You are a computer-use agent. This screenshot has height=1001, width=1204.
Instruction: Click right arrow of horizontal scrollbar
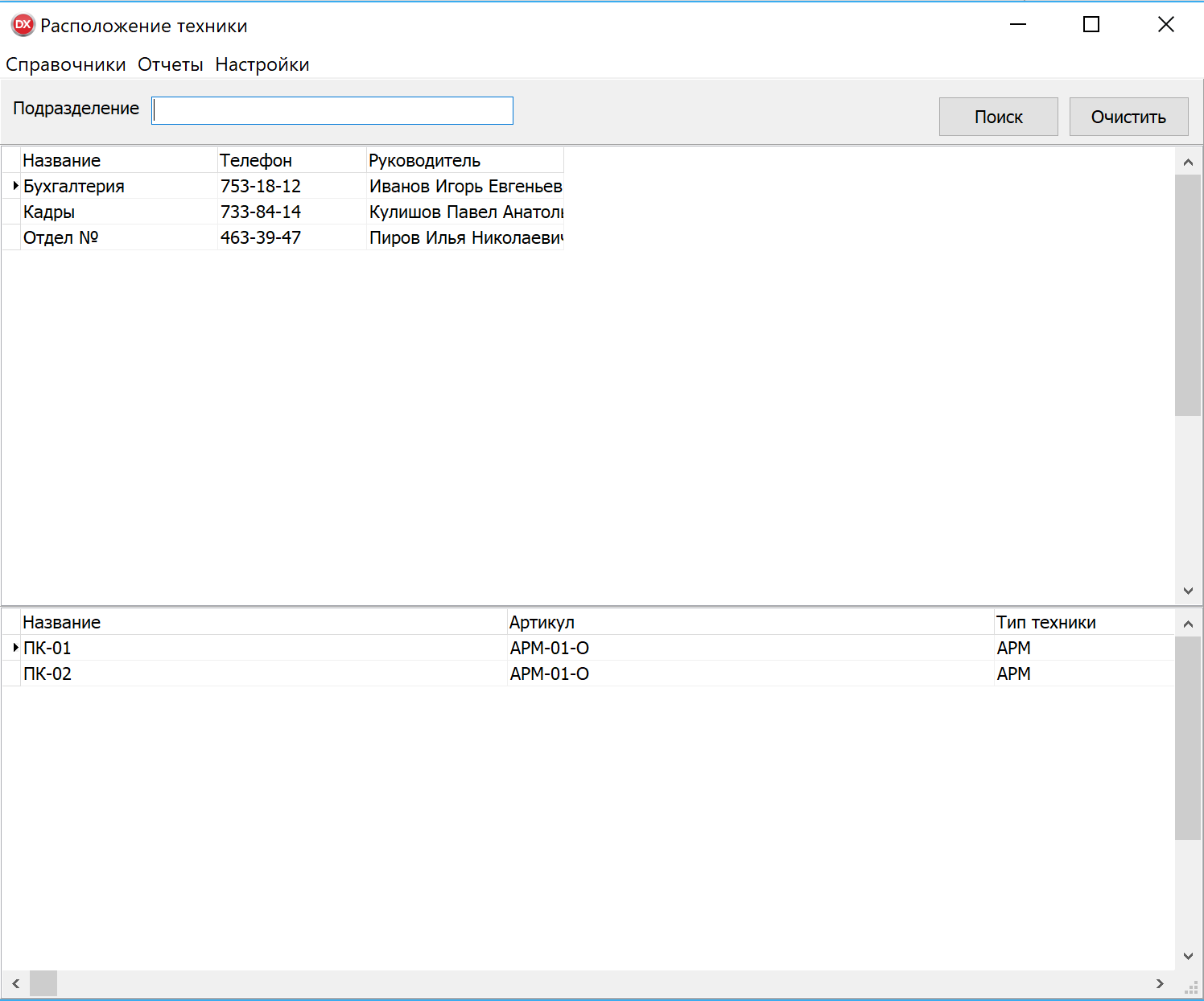1160,983
